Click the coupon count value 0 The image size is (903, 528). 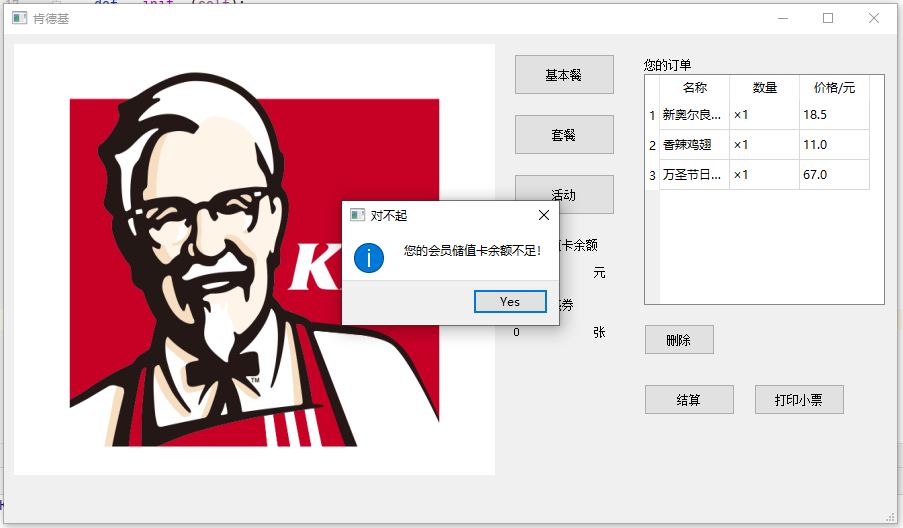[516, 332]
